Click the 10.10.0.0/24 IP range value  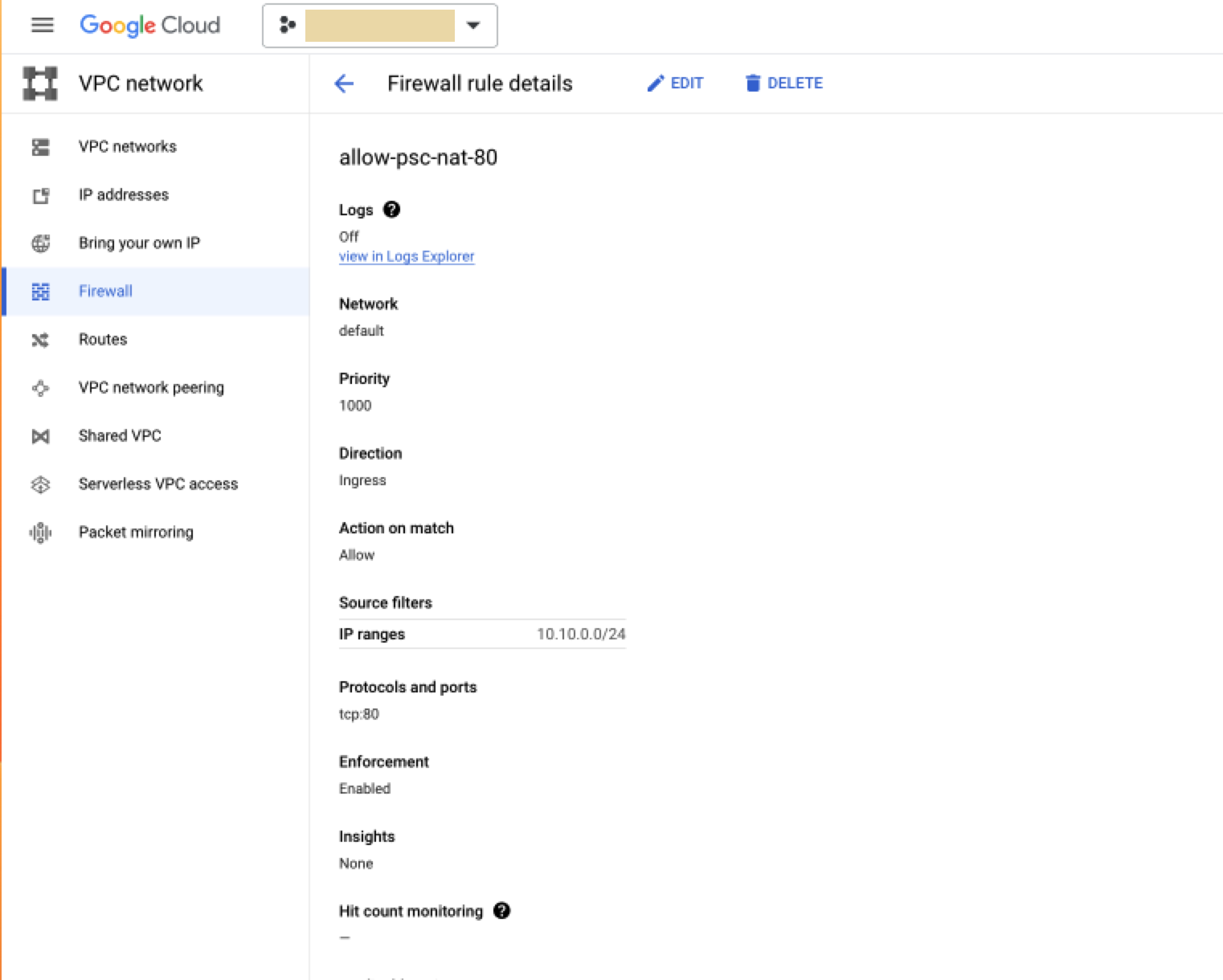click(x=581, y=635)
